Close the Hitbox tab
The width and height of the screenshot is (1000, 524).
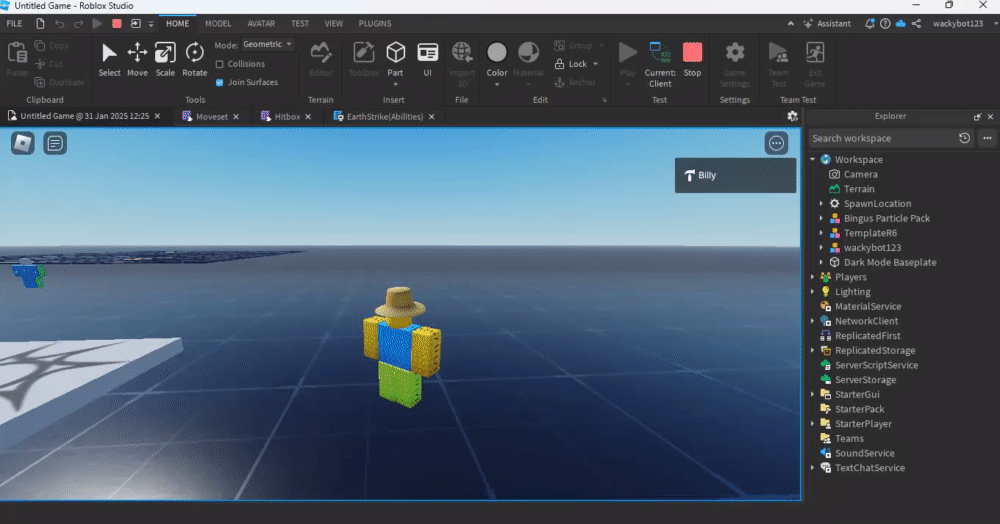[x=308, y=117]
